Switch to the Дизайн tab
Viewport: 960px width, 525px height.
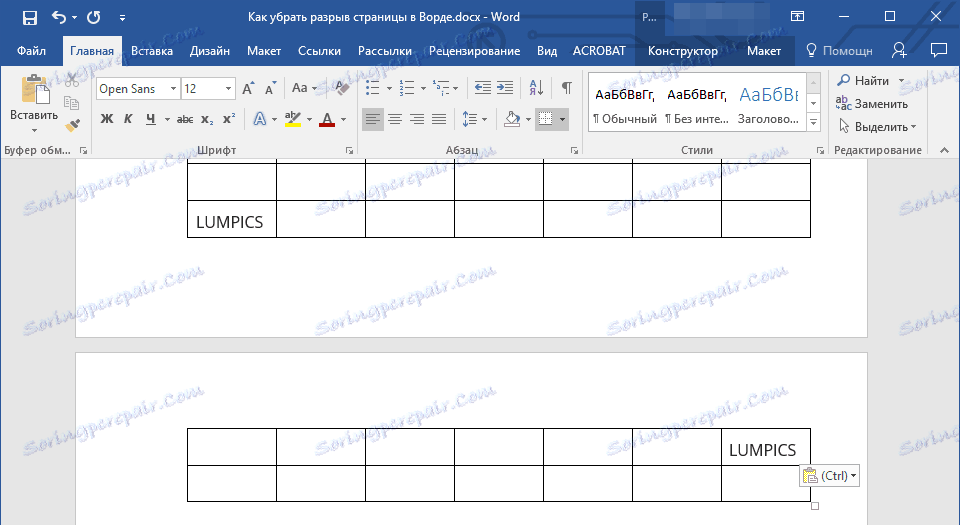[209, 51]
